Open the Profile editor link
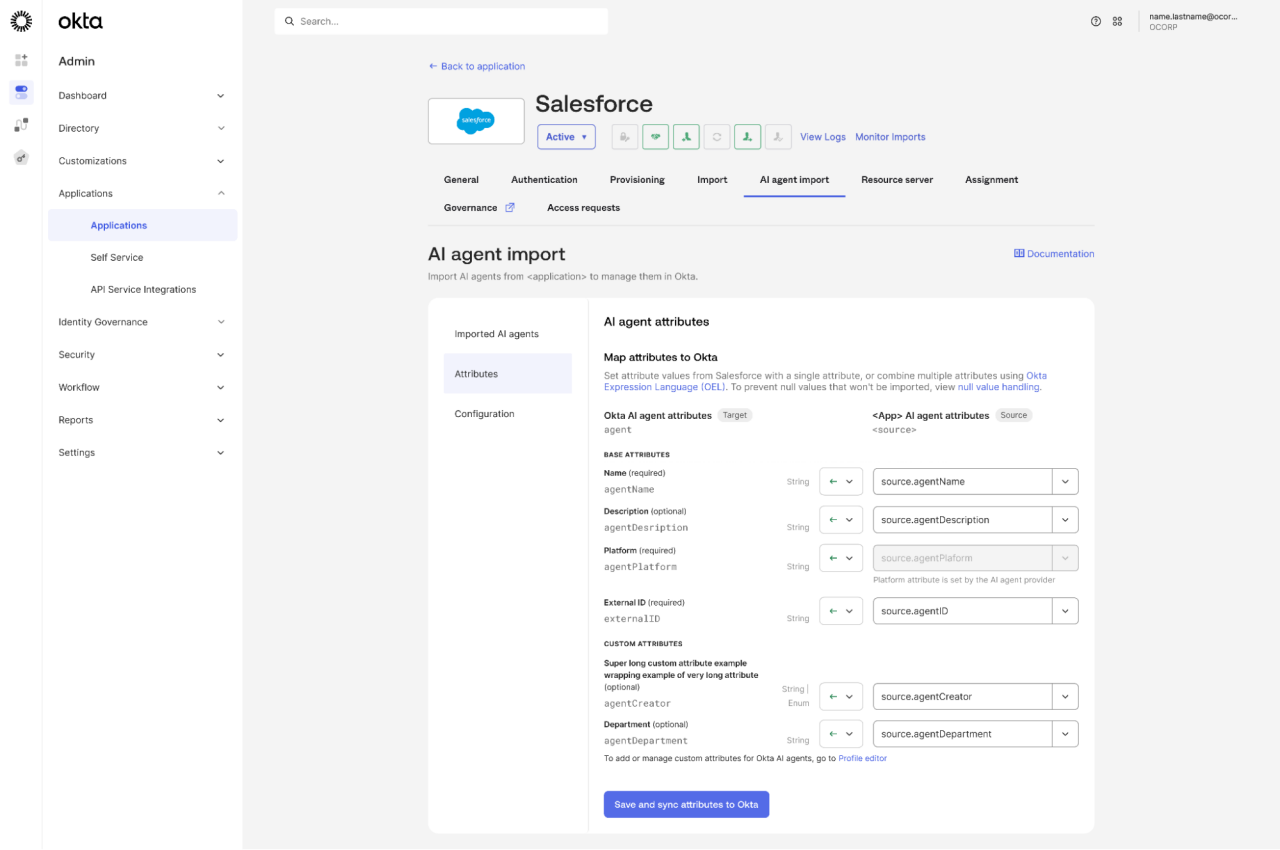The image size is (1280, 850). click(x=862, y=759)
